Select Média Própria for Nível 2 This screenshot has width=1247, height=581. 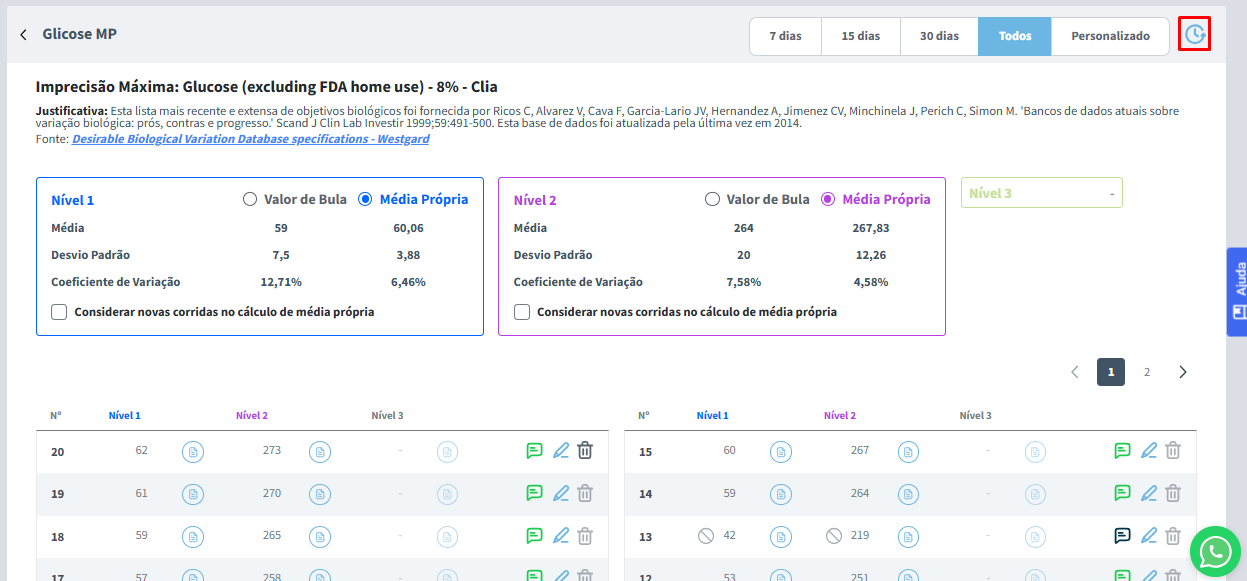coord(828,199)
